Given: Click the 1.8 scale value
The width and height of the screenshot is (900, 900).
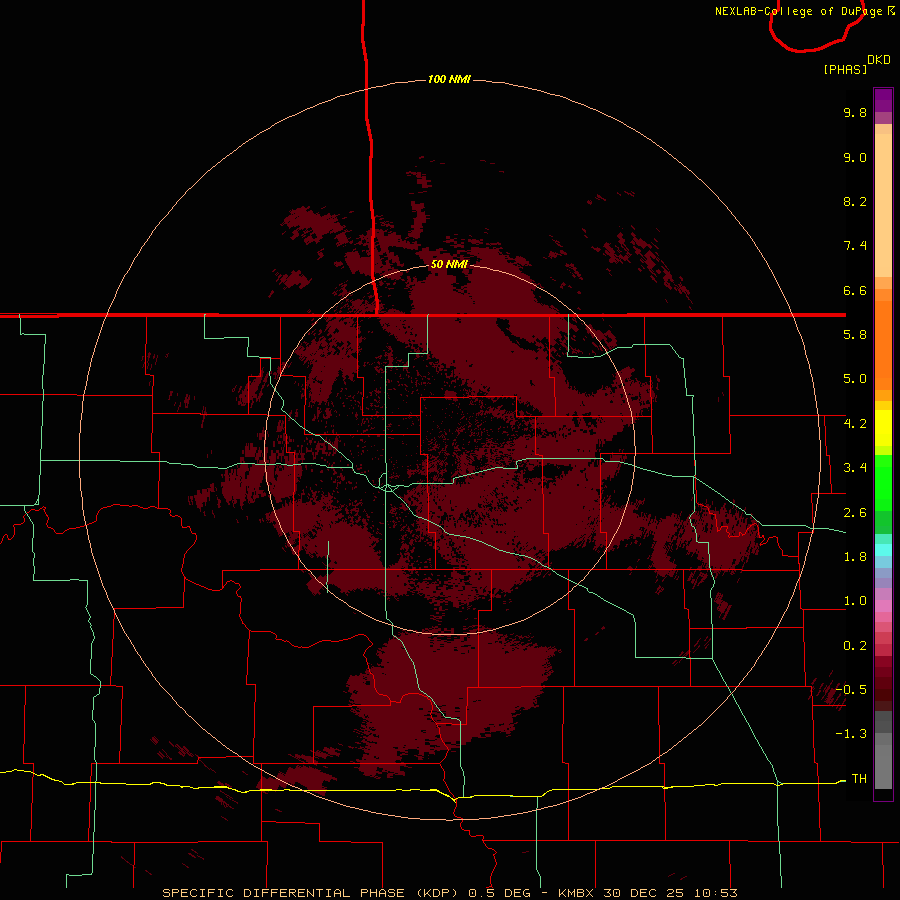Looking at the screenshot, I should (x=855, y=557).
